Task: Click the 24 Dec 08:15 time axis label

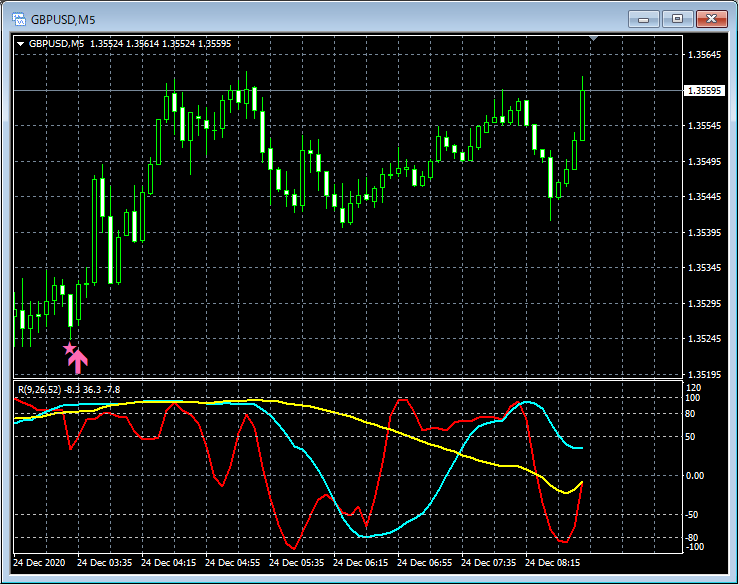Action: click(x=556, y=562)
